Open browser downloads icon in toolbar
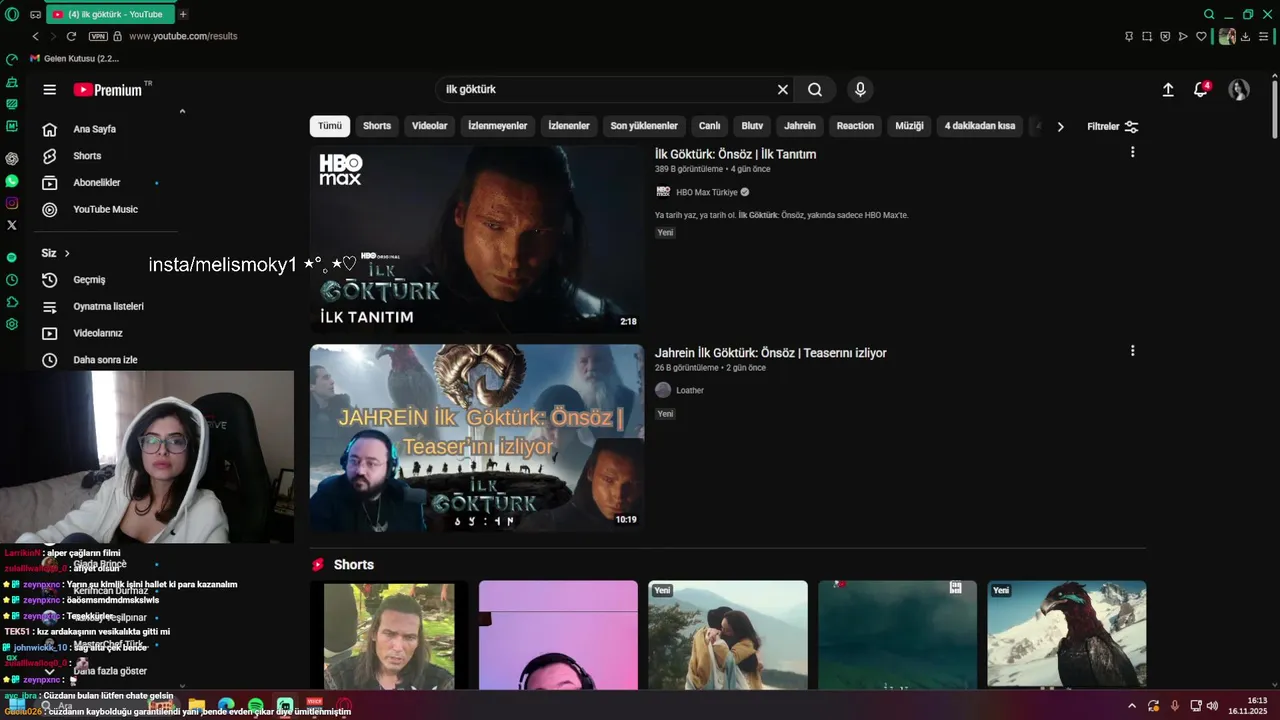This screenshot has width=1280, height=720. (x=1245, y=36)
